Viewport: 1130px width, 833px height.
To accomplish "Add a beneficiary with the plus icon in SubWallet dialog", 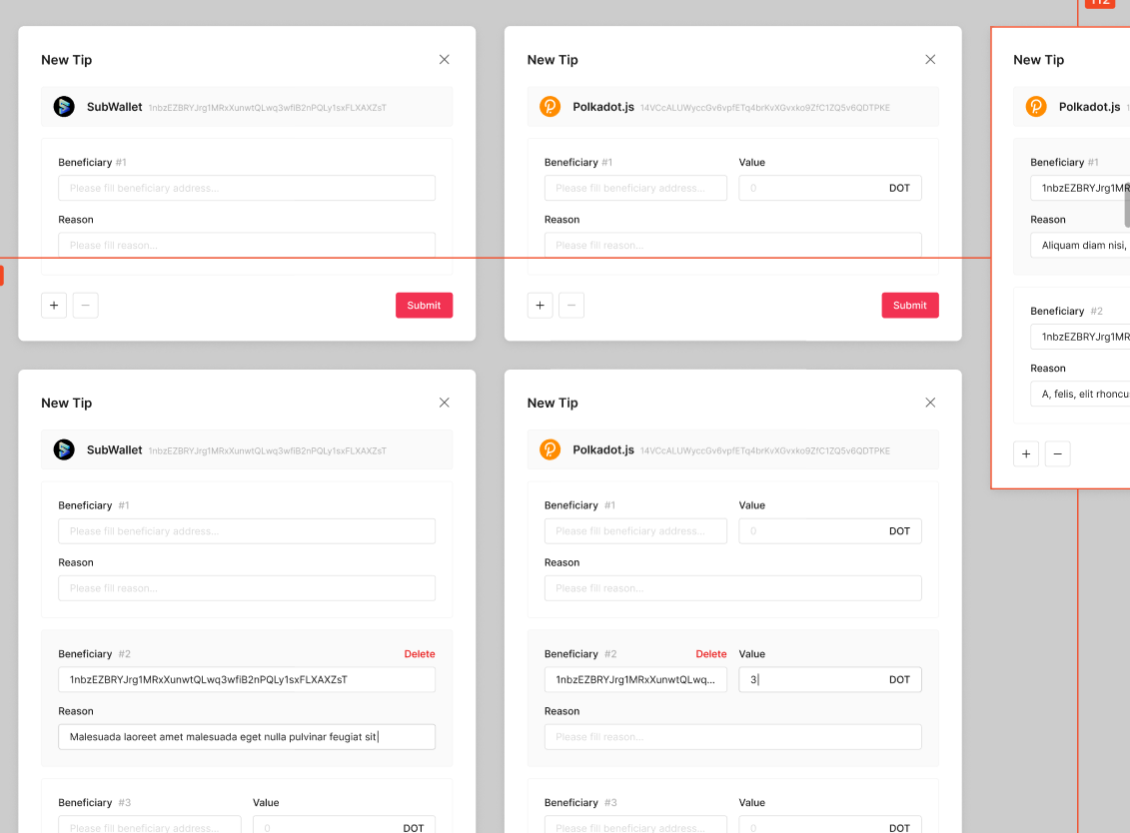I will 54,305.
